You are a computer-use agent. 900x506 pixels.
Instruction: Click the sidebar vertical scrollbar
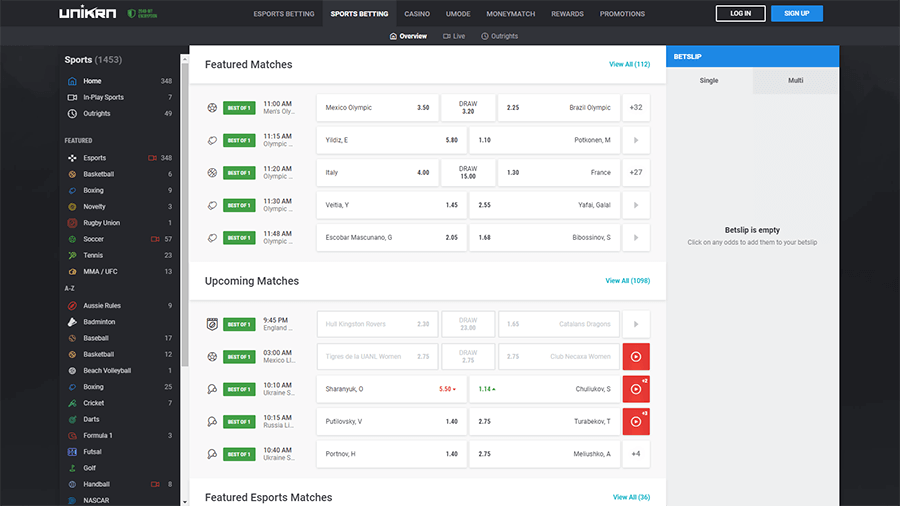pyautogui.click(x=184, y=200)
